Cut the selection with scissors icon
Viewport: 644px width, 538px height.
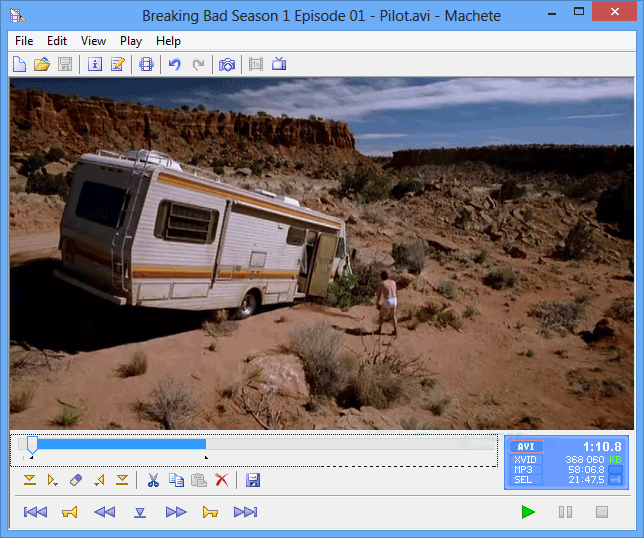[153, 481]
